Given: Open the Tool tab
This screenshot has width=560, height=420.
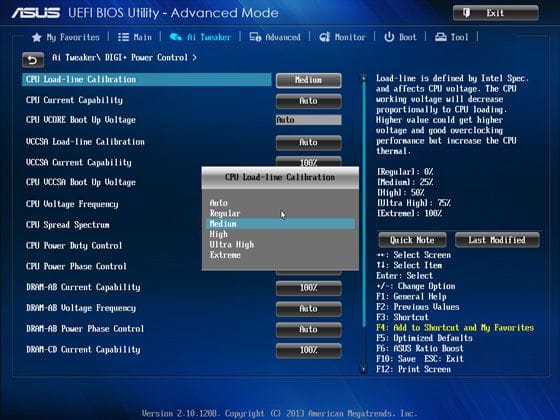Looking at the screenshot, I should [x=451, y=37].
